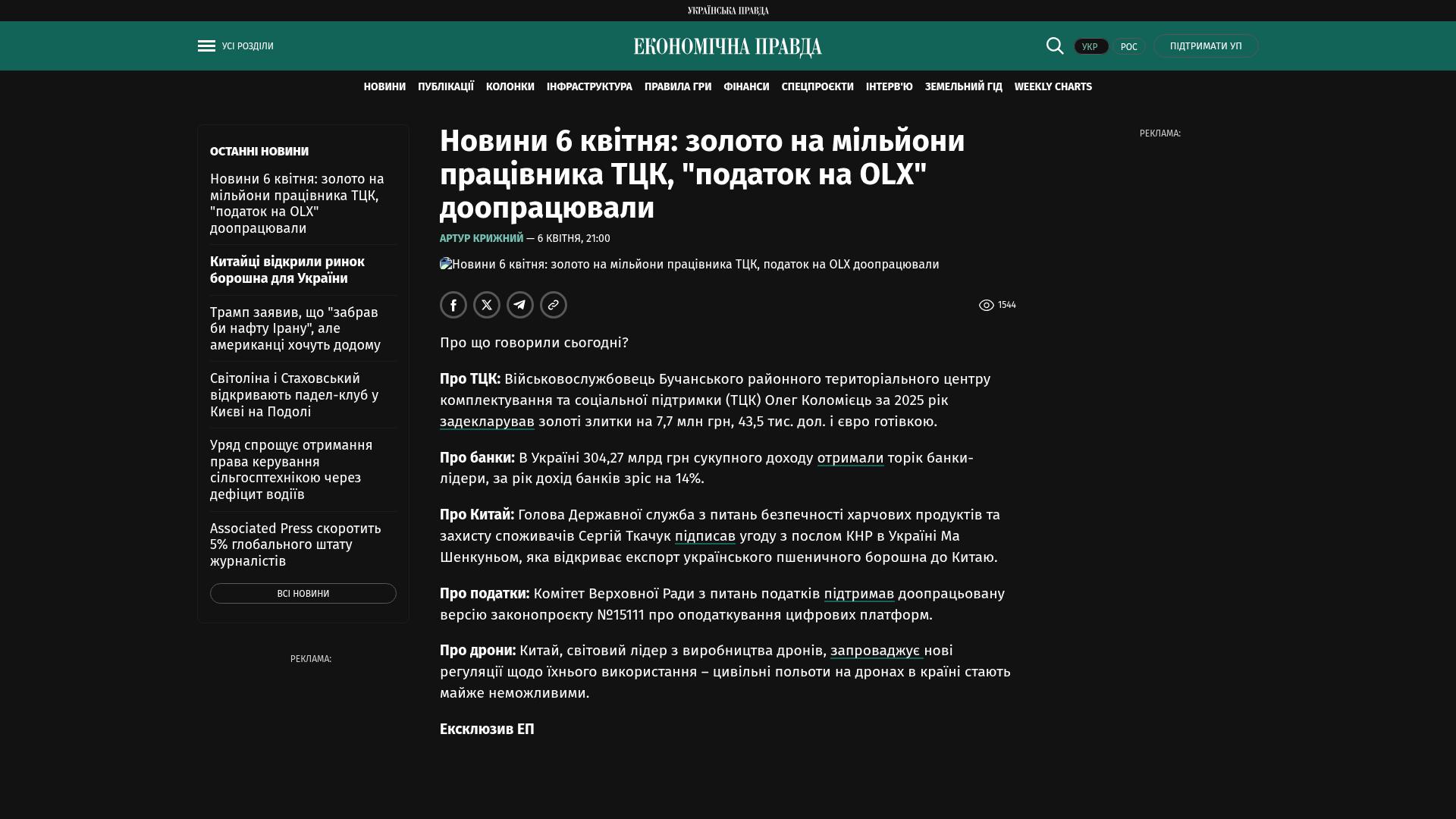The image size is (1456, 819).
Task: Click author name Артур Крижний
Action: point(482,238)
